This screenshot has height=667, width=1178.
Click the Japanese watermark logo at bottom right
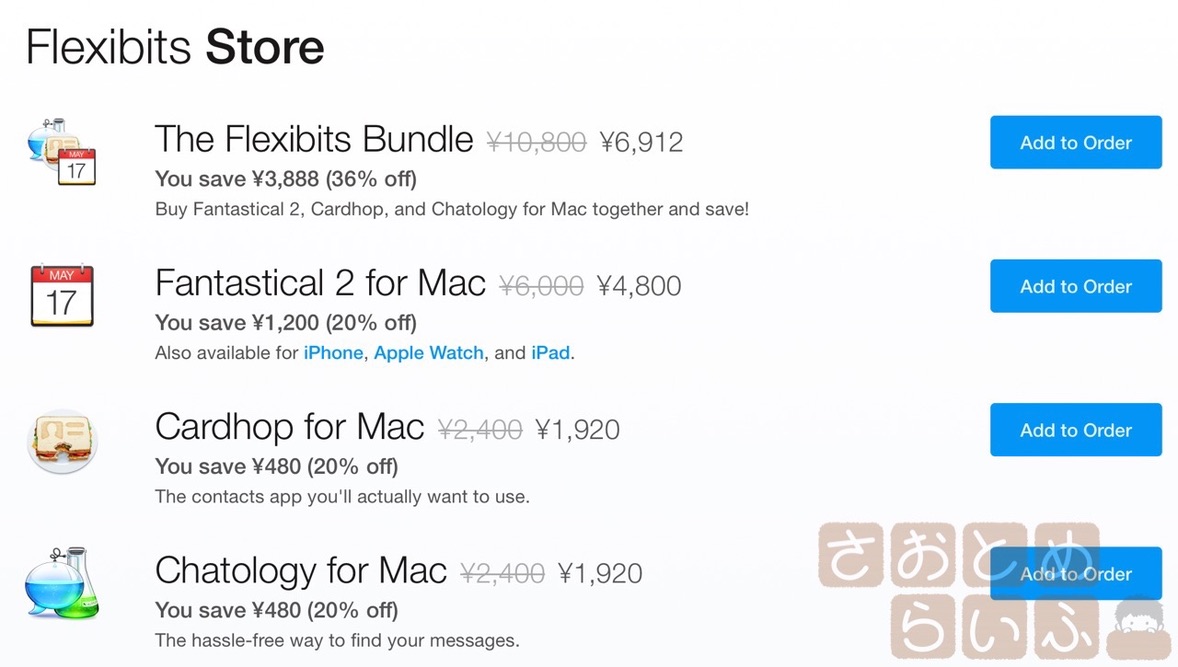(995, 590)
